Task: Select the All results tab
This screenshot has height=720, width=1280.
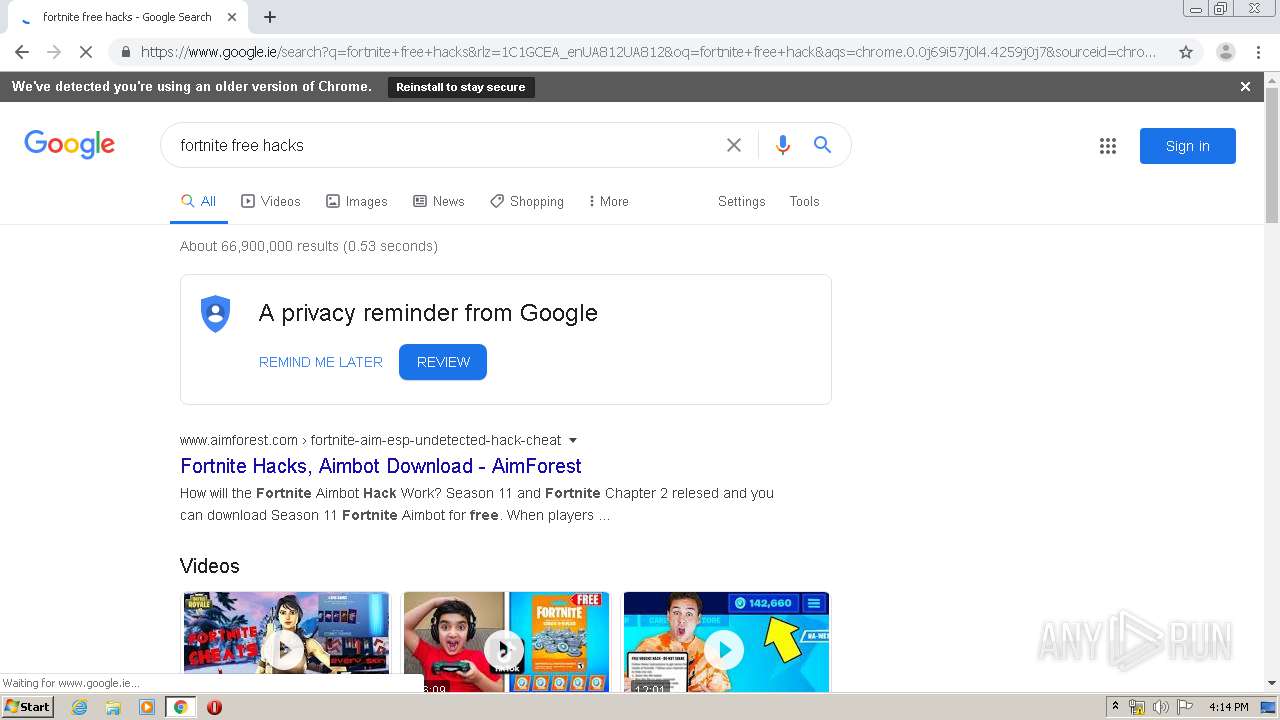Action: [198, 202]
